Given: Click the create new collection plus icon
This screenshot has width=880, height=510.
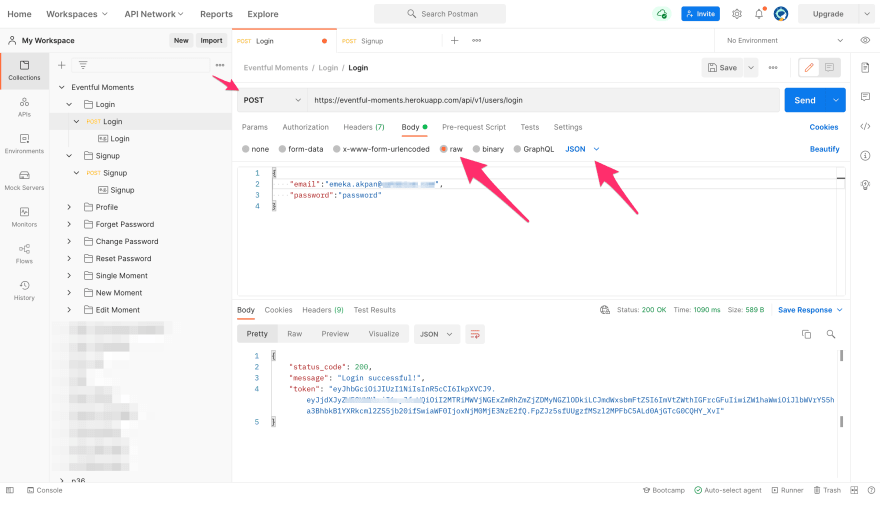Looking at the screenshot, I should (62, 65).
